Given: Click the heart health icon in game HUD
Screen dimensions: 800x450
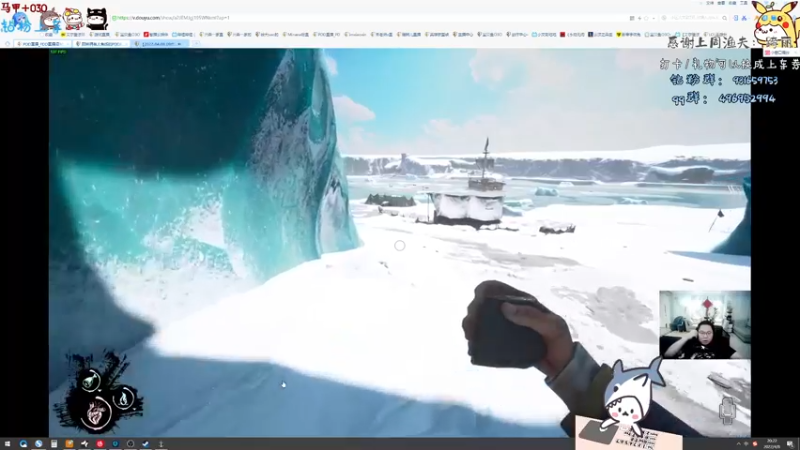Looking at the screenshot, I should (x=96, y=412).
